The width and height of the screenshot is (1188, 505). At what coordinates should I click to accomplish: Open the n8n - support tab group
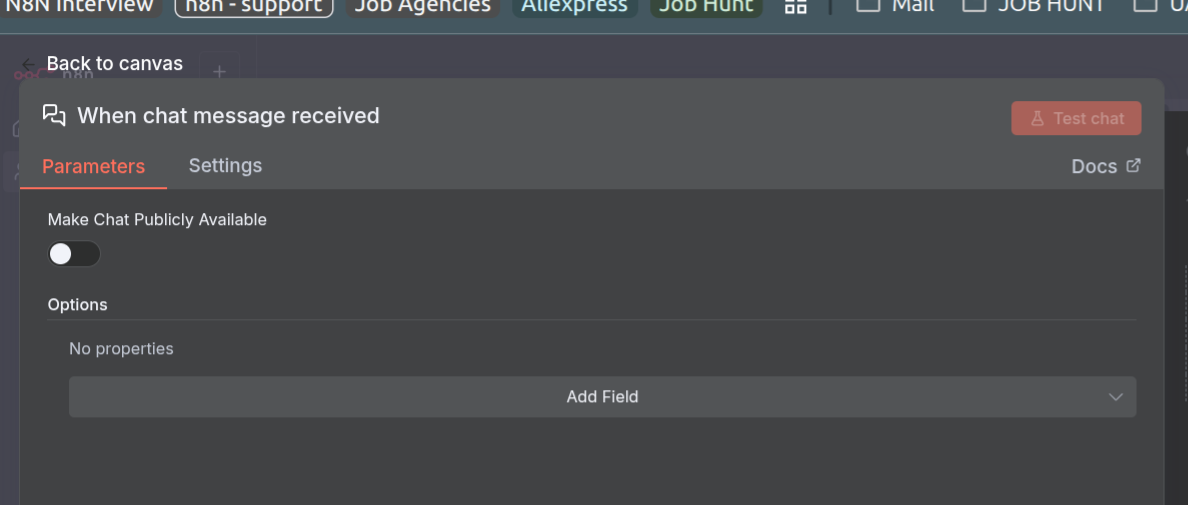point(254,6)
